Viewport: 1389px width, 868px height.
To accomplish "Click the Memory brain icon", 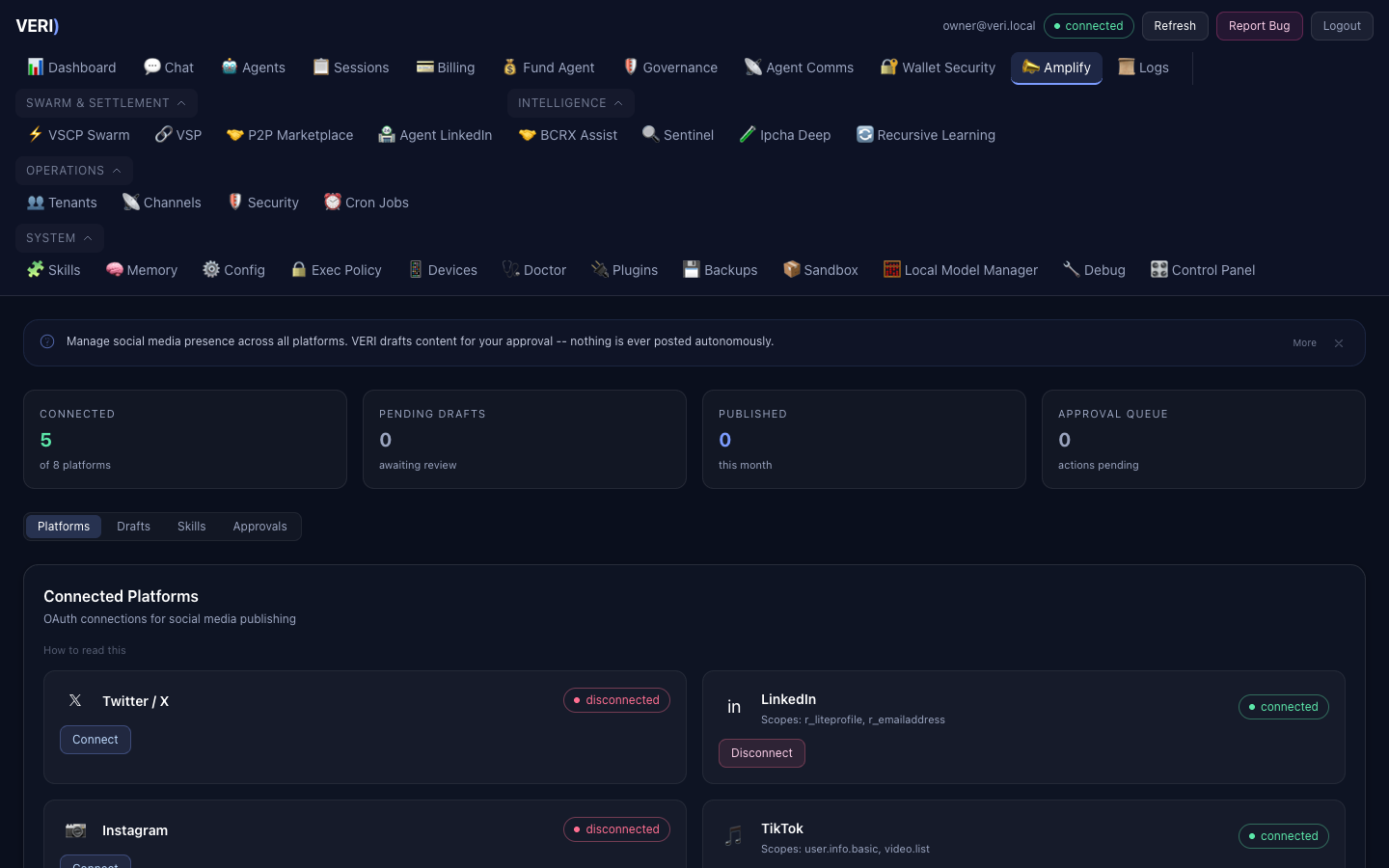I will [115, 270].
